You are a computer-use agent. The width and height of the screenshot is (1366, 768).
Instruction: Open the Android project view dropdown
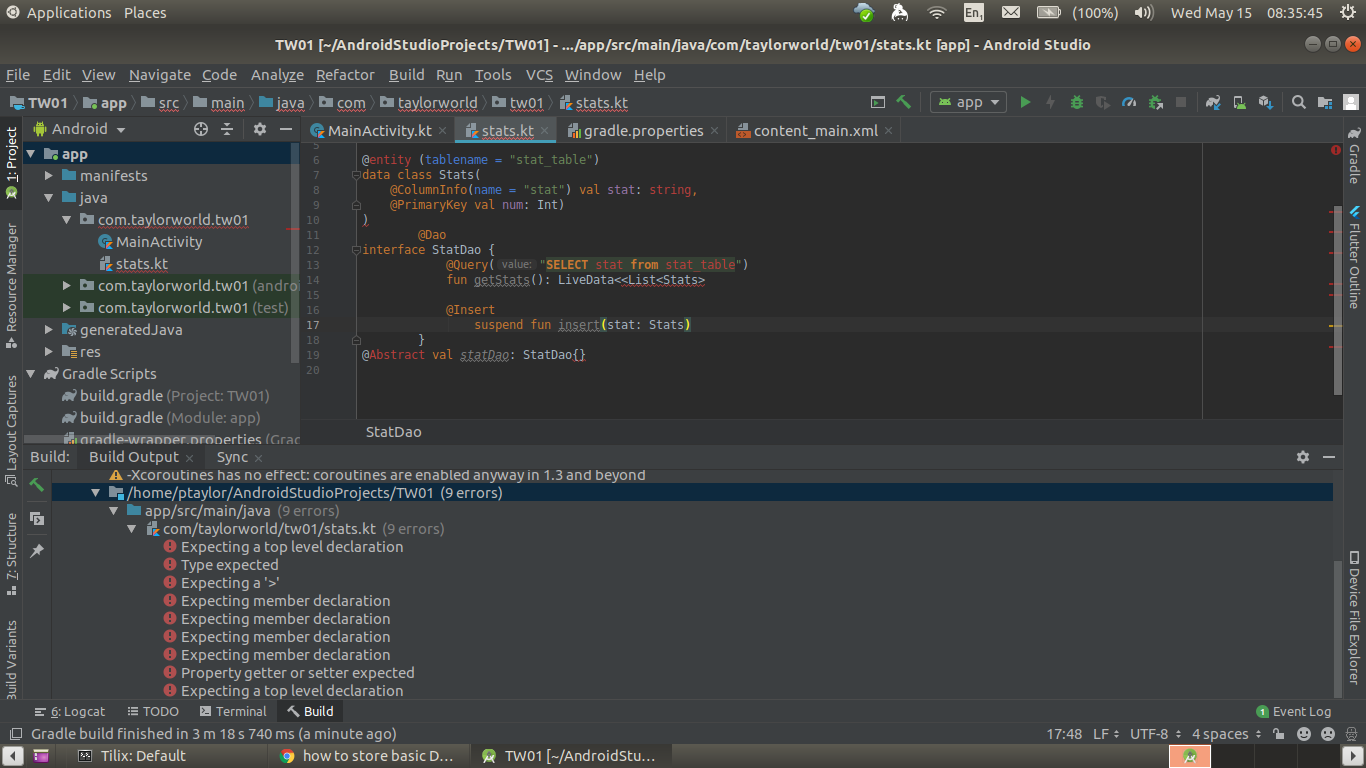pyautogui.click(x=89, y=129)
